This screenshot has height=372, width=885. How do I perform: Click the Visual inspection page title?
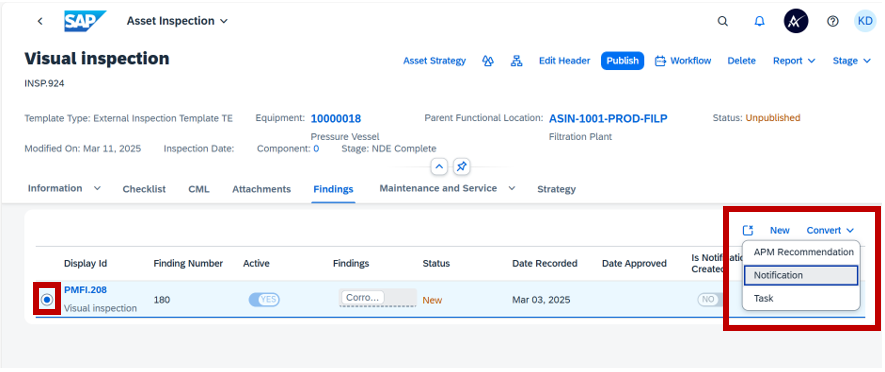tap(97, 59)
